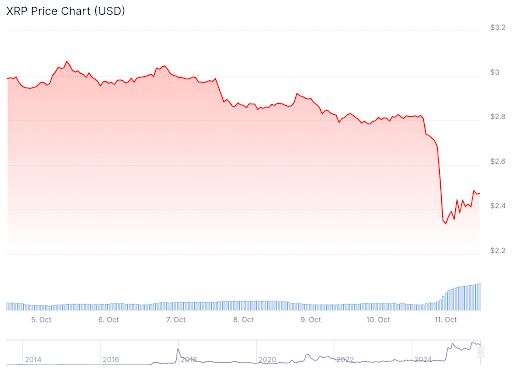Click the navigator range handle at right edge
Viewport: 512px width, 374px height.
[x=481, y=352]
